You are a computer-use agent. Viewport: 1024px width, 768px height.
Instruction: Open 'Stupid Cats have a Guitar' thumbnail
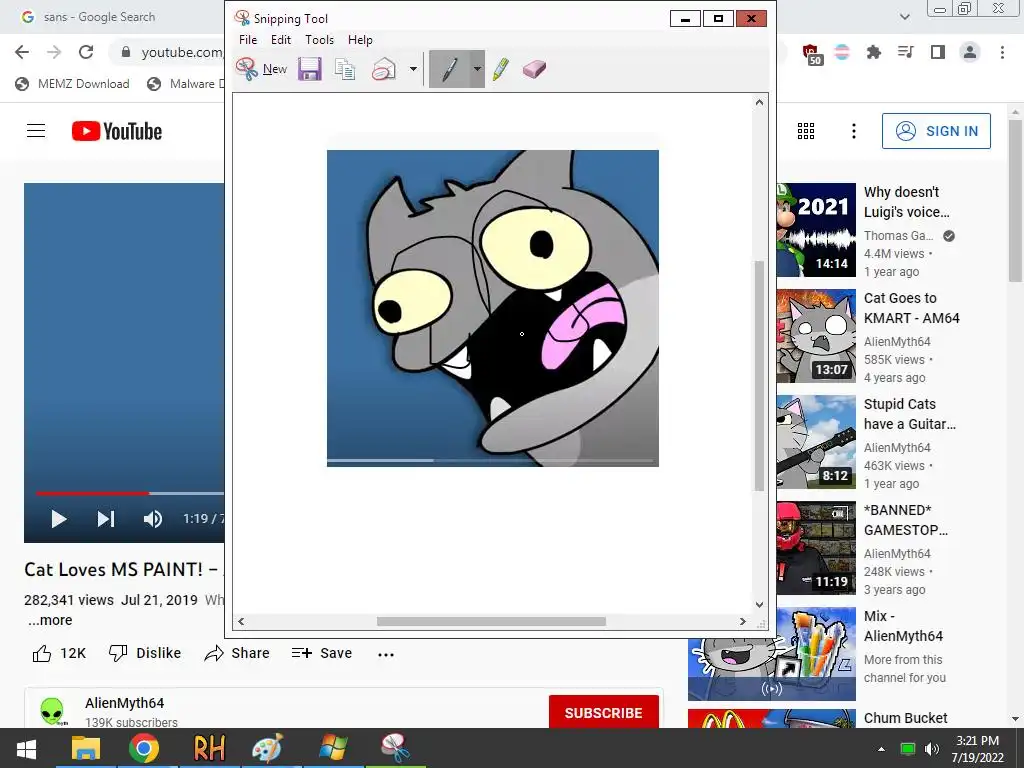816,442
